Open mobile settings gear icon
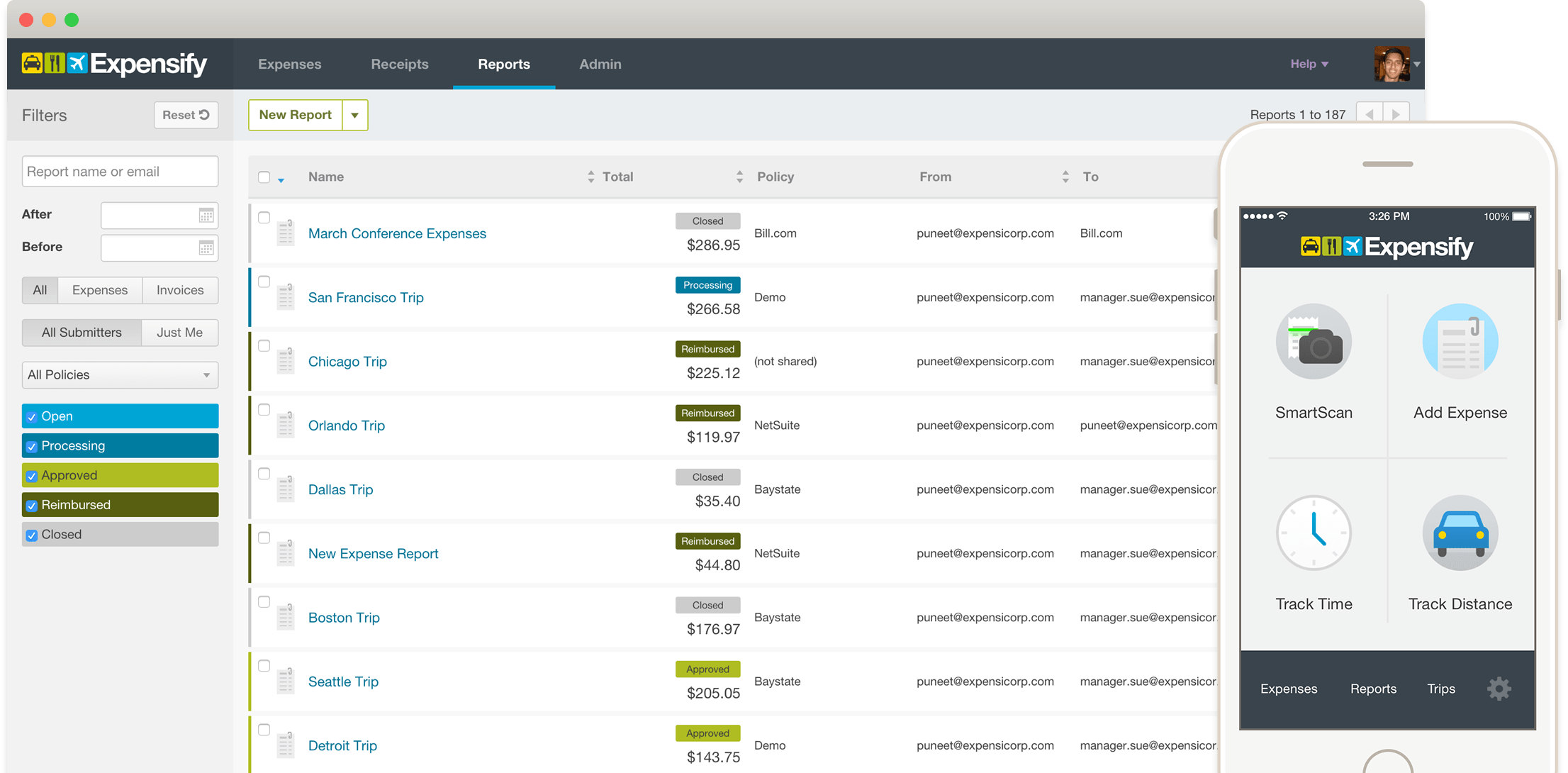 coord(1499,689)
